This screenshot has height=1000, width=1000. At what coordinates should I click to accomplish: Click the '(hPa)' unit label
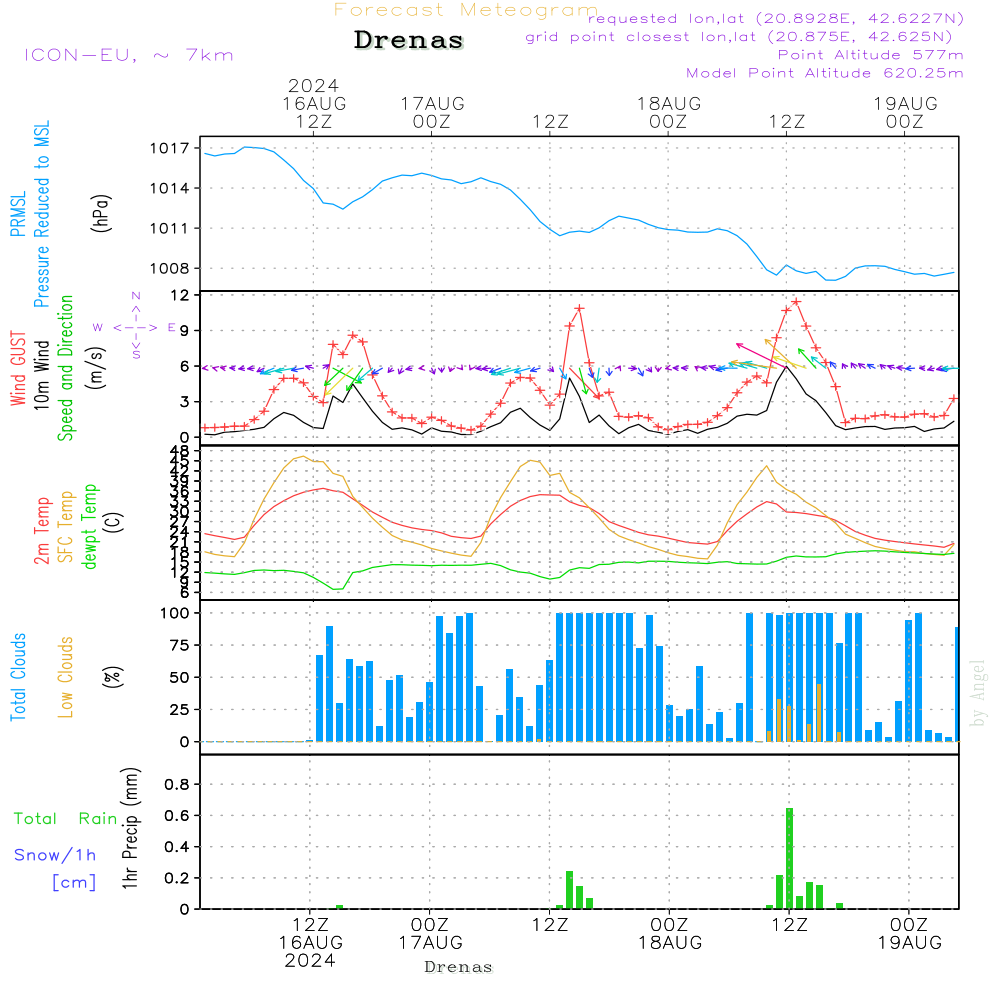click(x=101, y=213)
